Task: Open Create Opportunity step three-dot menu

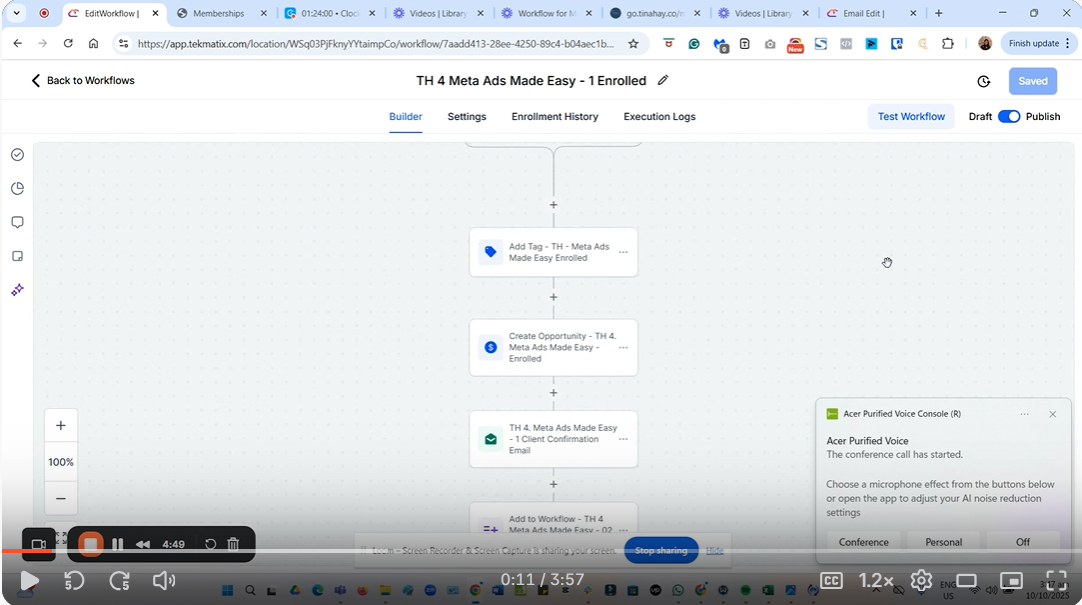Action: pos(623,348)
